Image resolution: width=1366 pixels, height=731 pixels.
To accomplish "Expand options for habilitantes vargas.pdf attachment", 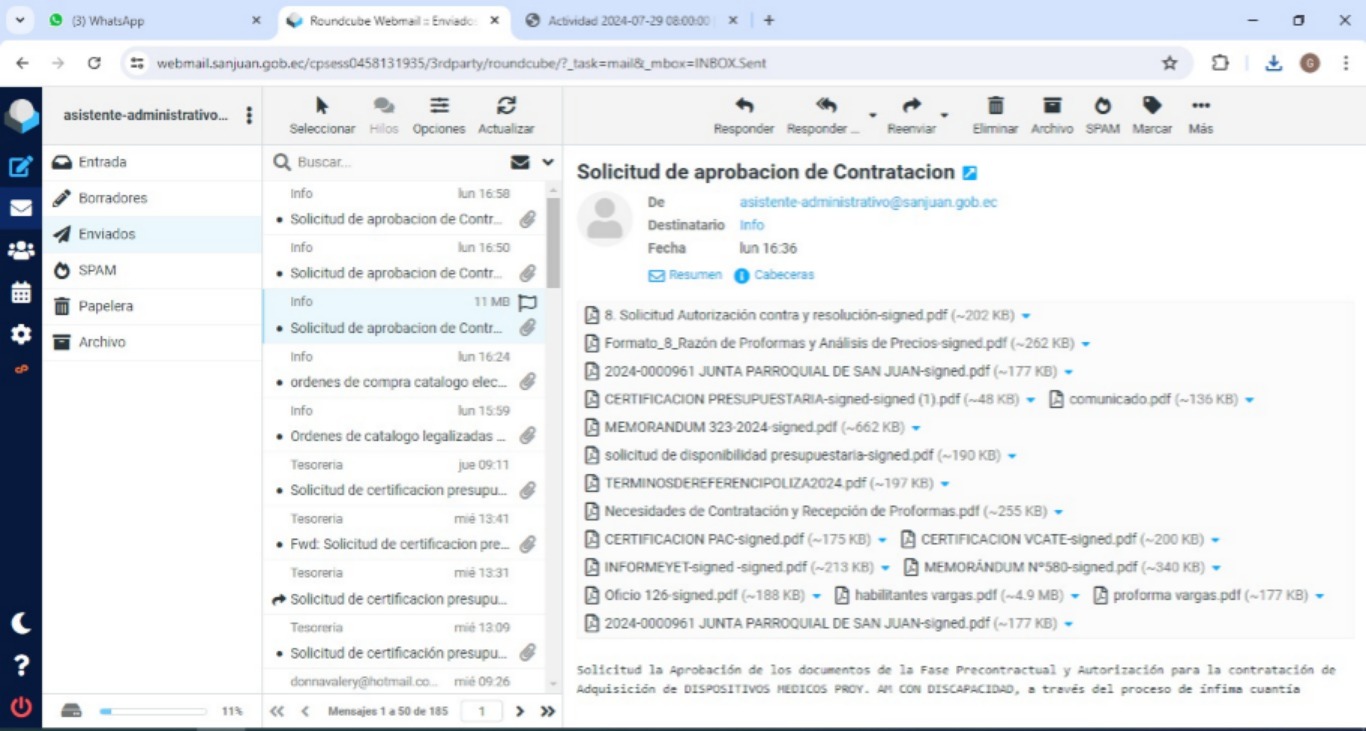I will (x=1076, y=596).
